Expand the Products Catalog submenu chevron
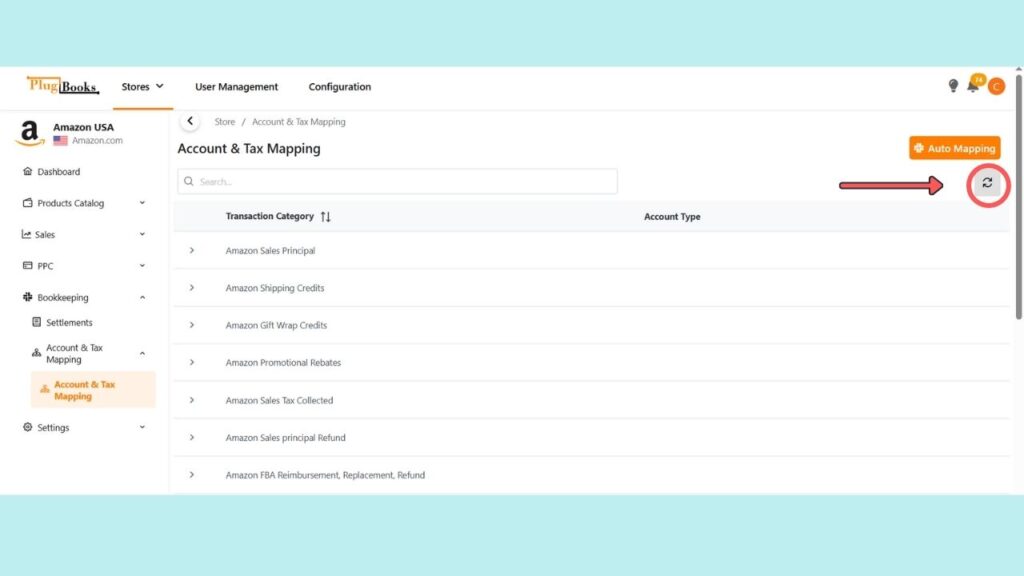The image size is (1024, 576). point(142,202)
